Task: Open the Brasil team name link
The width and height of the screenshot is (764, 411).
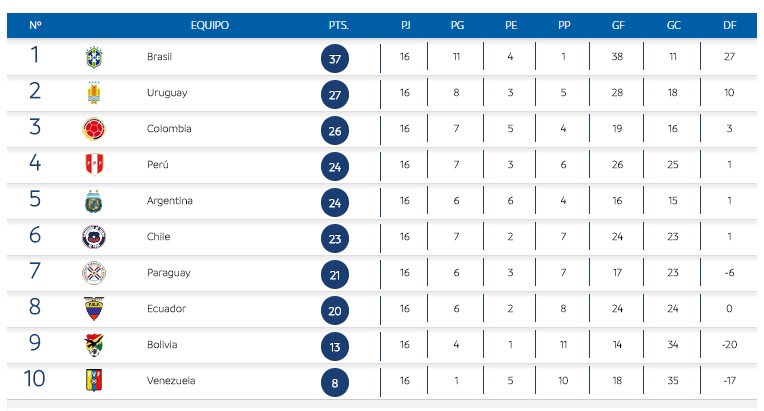Action: (x=160, y=57)
